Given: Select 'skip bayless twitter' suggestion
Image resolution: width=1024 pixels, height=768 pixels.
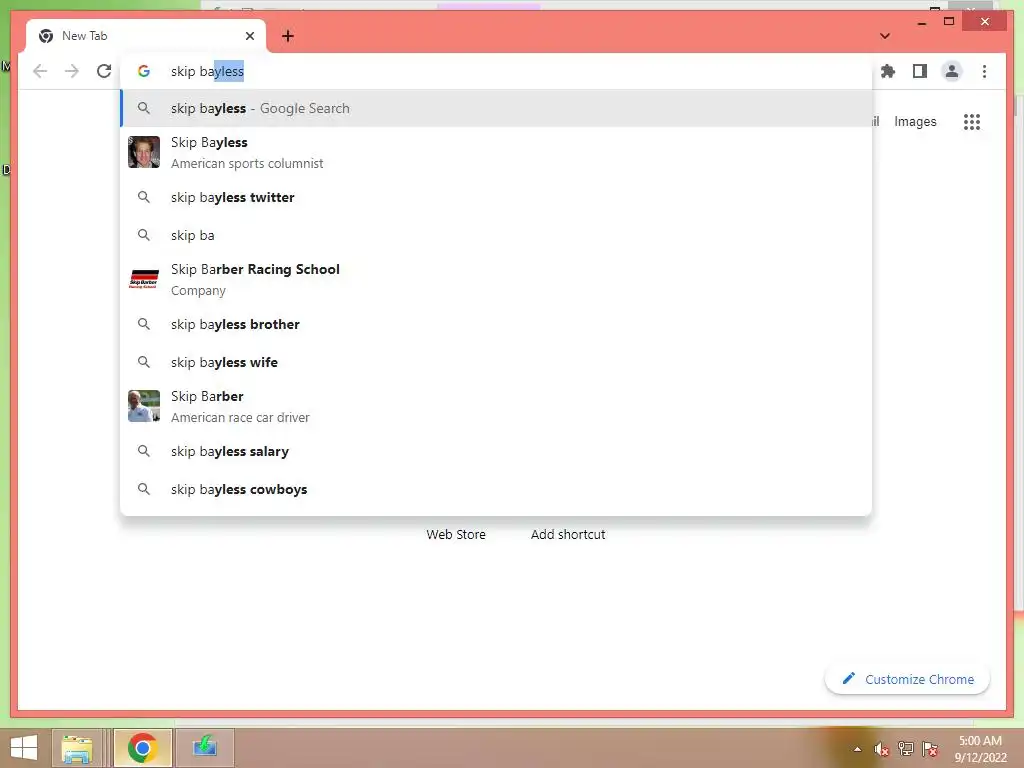Looking at the screenshot, I should (x=496, y=197).
